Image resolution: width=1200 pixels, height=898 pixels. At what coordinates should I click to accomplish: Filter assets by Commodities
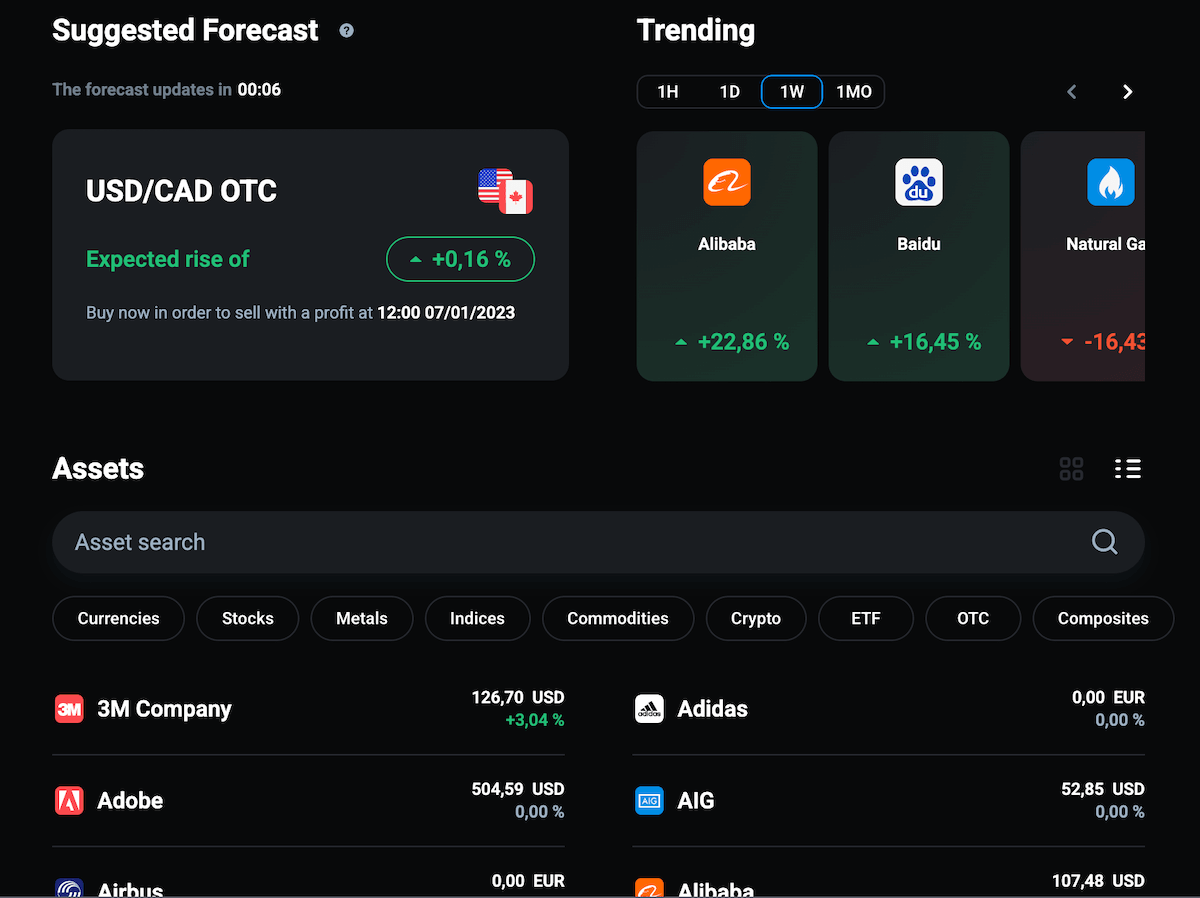pos(618,618)
